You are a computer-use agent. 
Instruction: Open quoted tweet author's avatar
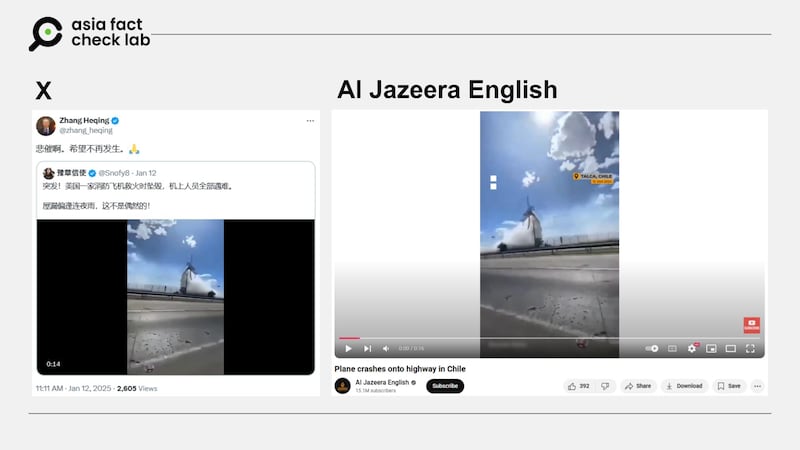click(48, 173)
